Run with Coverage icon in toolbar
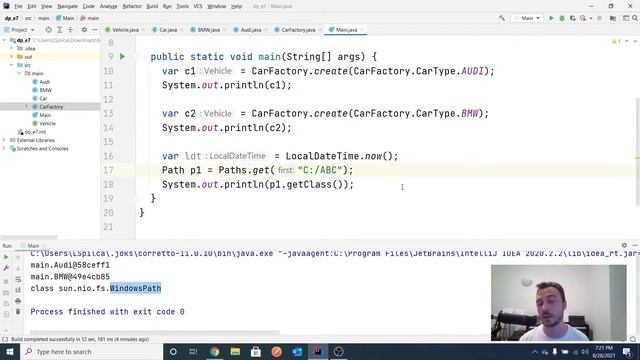Viewport: 640px width, 360px height. coord(573,18)
